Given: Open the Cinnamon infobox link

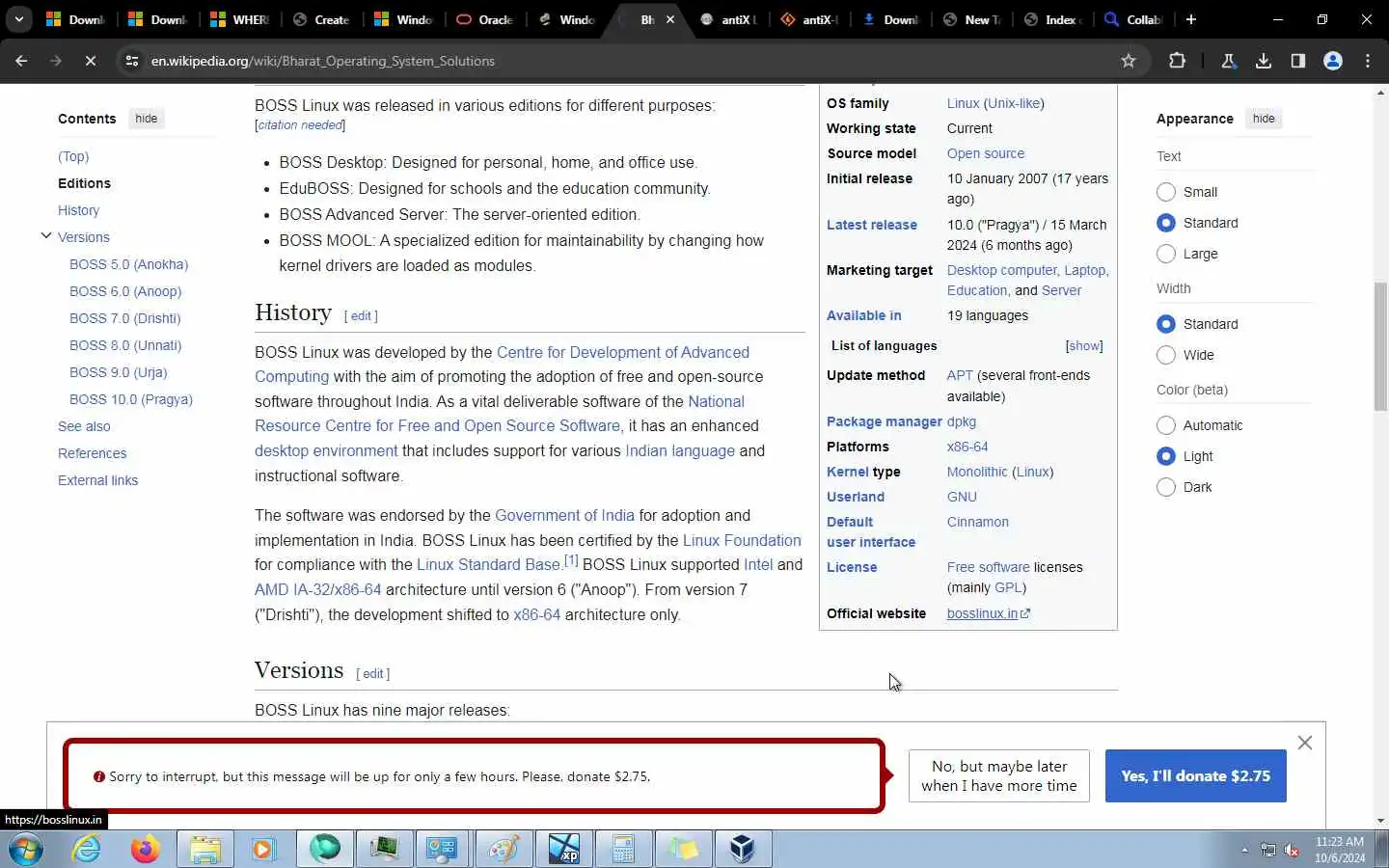Looking at the screenshot, I should (x=978, y=522).
